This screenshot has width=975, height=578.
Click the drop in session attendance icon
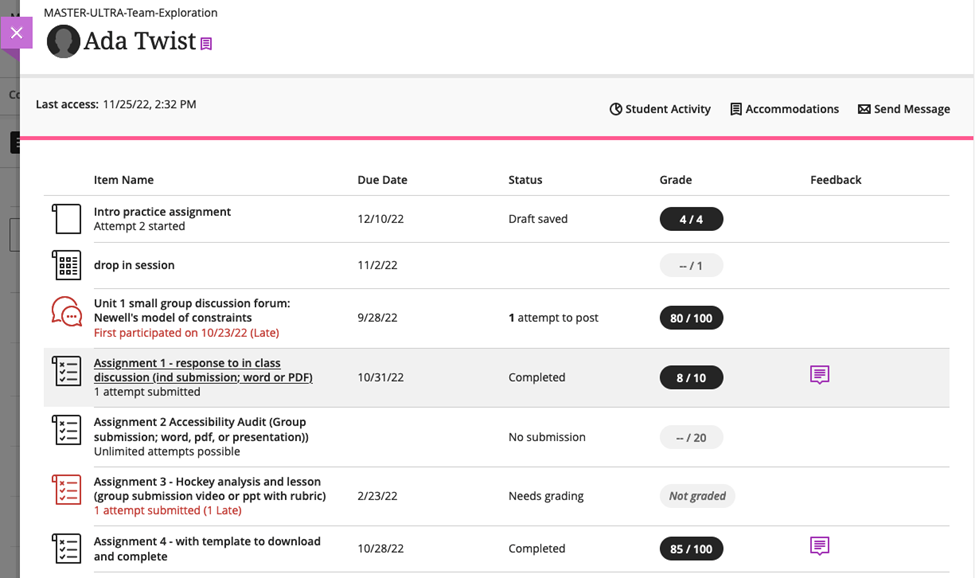(66, 265)
